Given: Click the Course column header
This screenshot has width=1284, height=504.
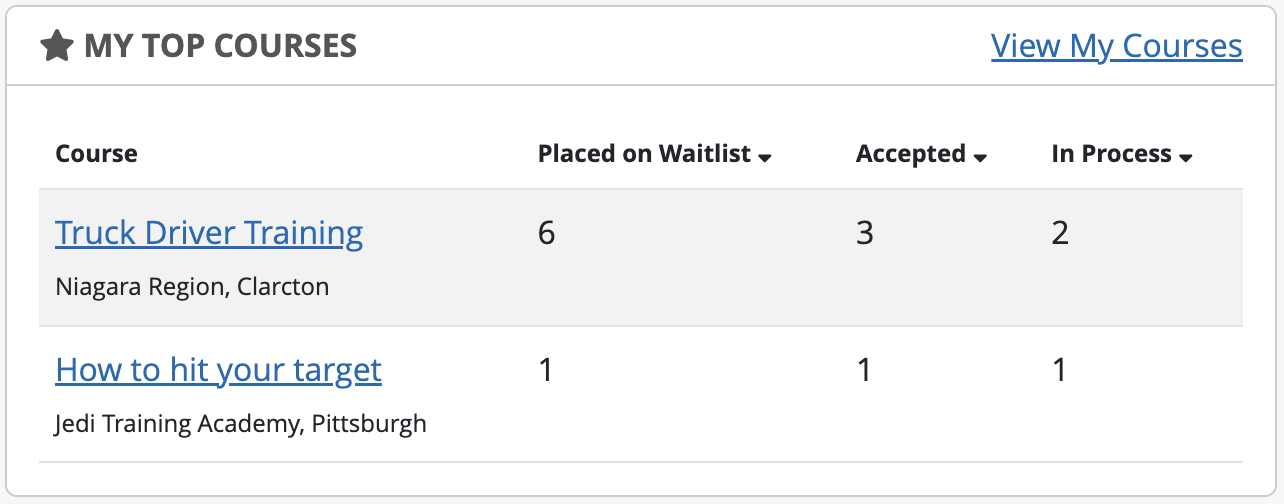Looking at the screenshot, I should click(x=96, y=154).
